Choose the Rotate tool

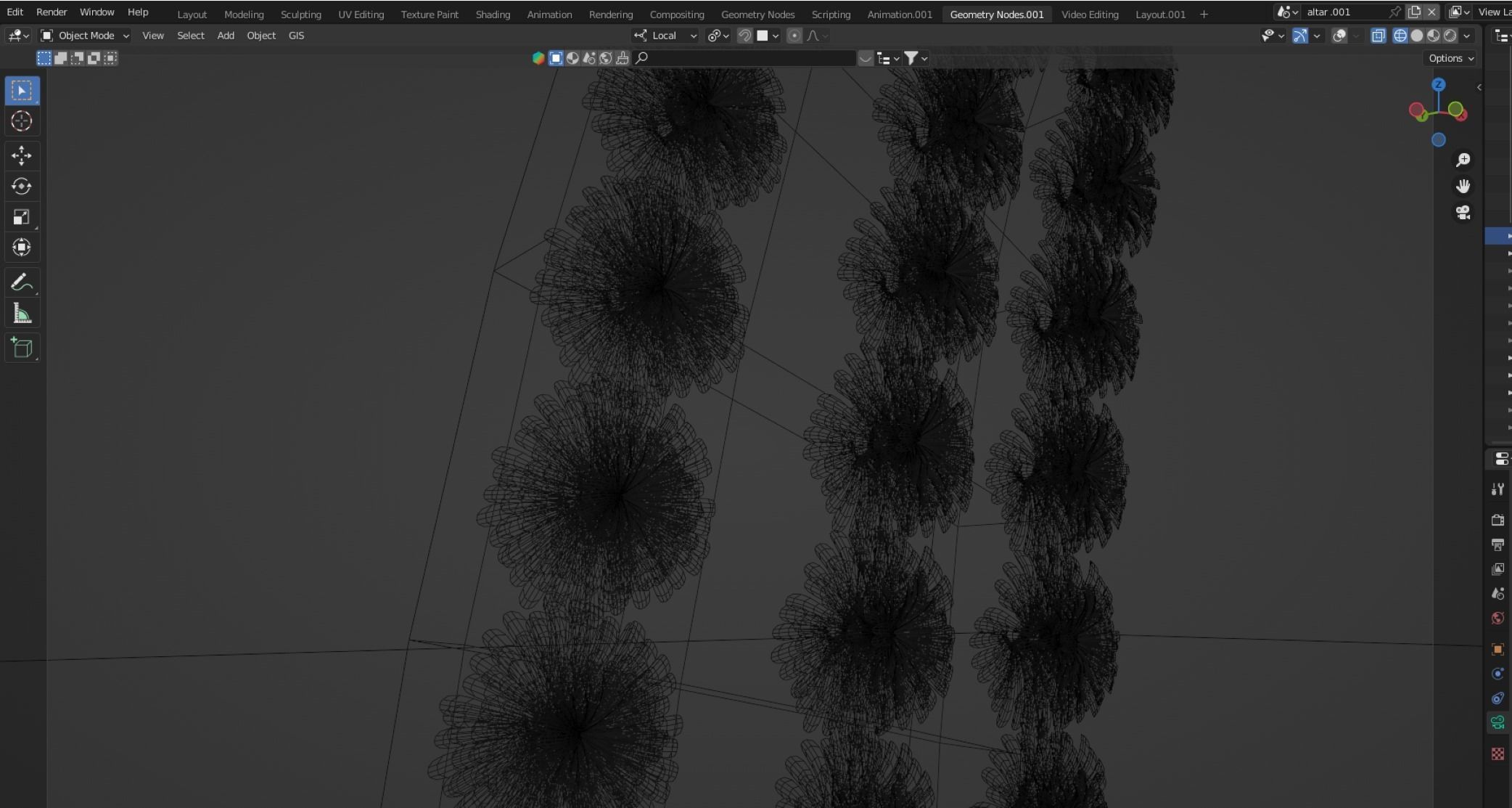point(21,186)
